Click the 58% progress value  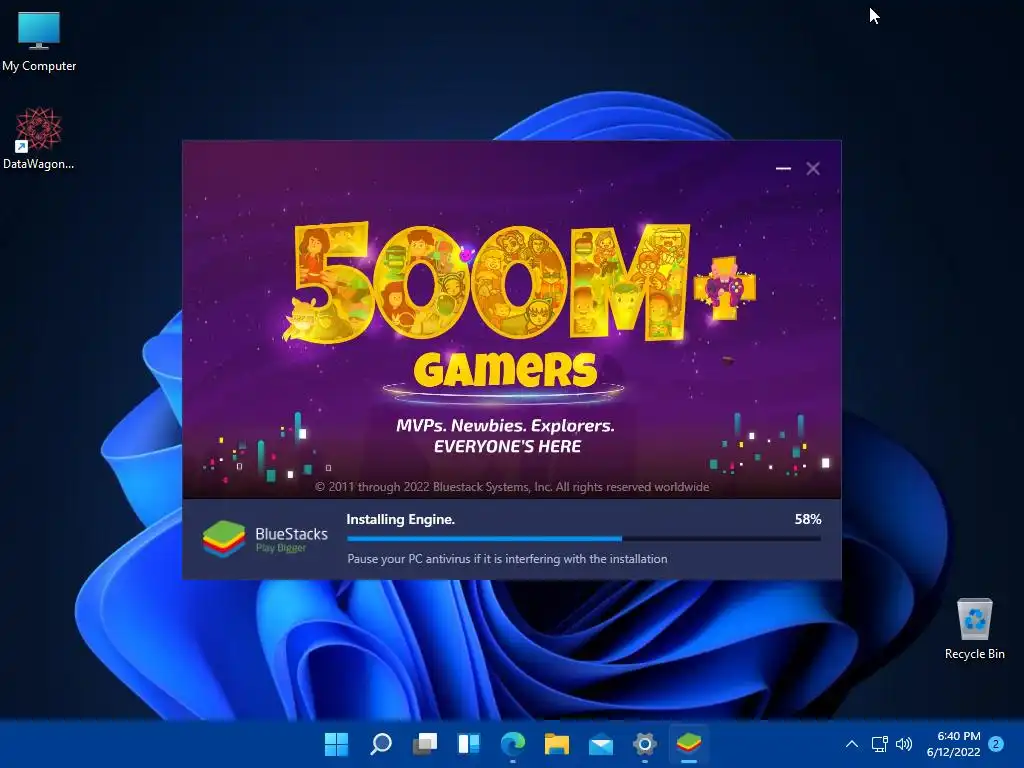coord(808,519)
